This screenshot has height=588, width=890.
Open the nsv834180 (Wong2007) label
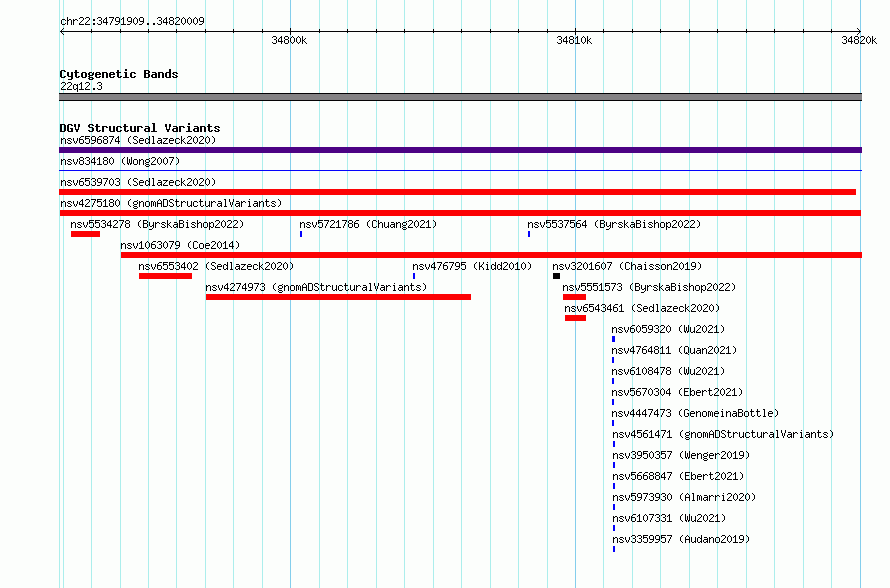[120, 161]
